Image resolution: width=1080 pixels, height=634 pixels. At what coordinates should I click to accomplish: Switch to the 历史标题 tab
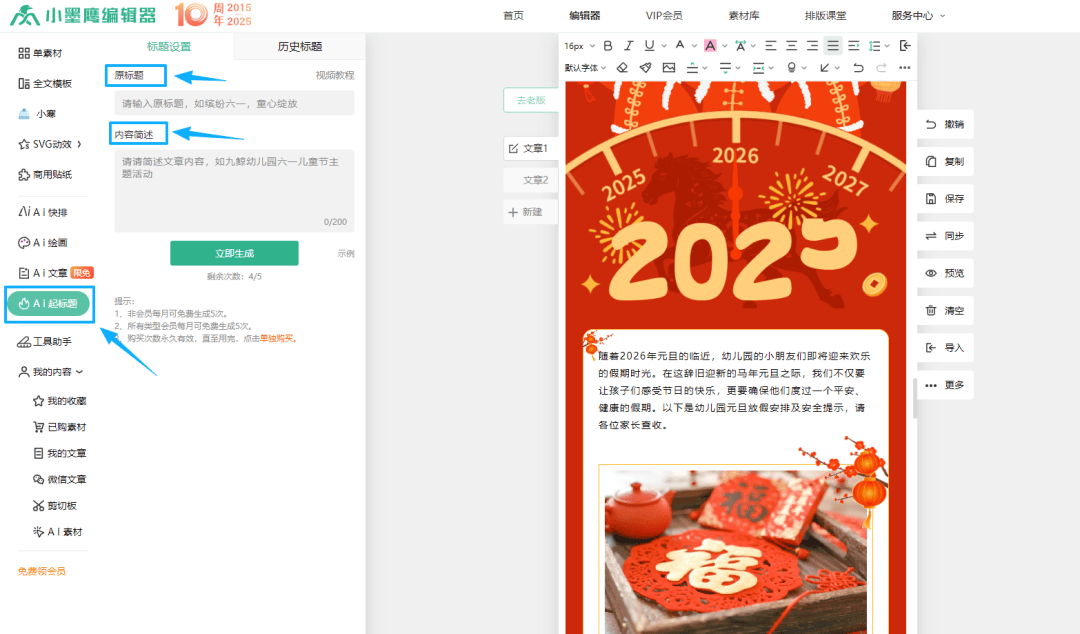click(x=300, y=46)
